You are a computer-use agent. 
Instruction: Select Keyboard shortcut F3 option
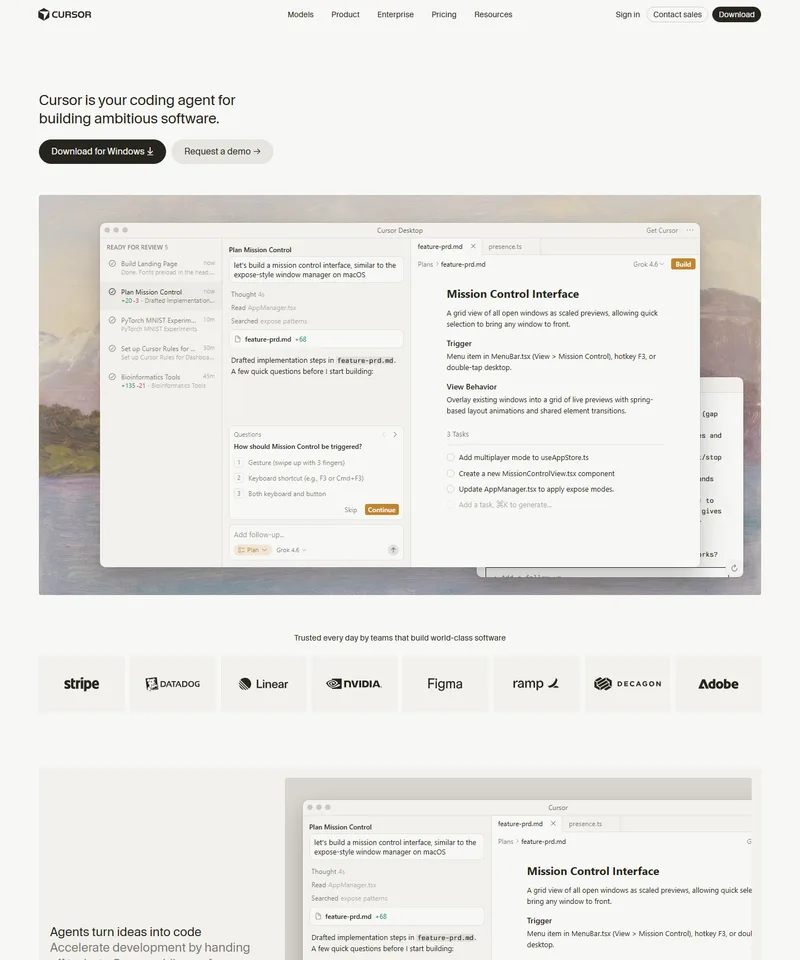[316, 478]
